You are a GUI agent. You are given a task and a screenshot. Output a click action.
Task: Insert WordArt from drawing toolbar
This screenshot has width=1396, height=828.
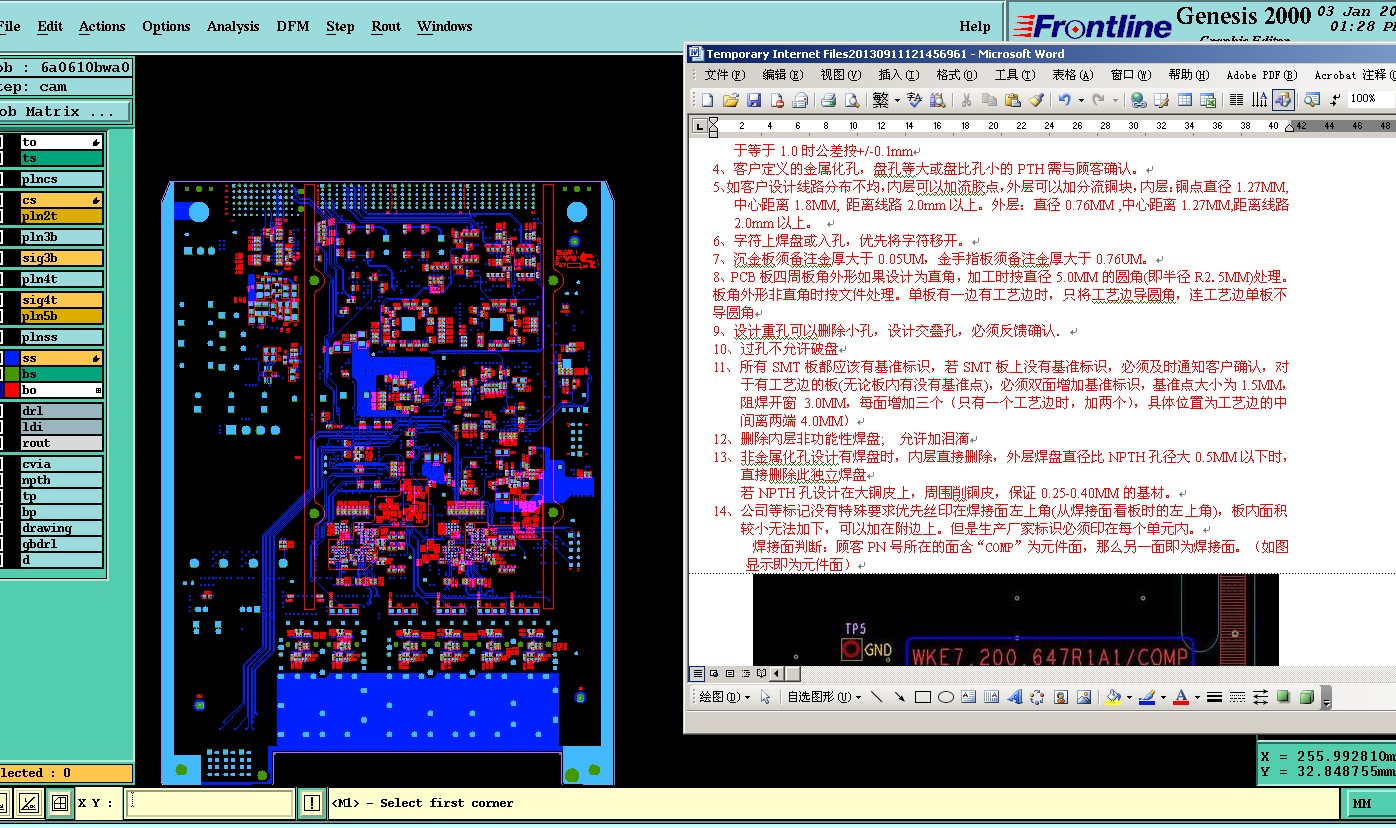pos(1014,697)
